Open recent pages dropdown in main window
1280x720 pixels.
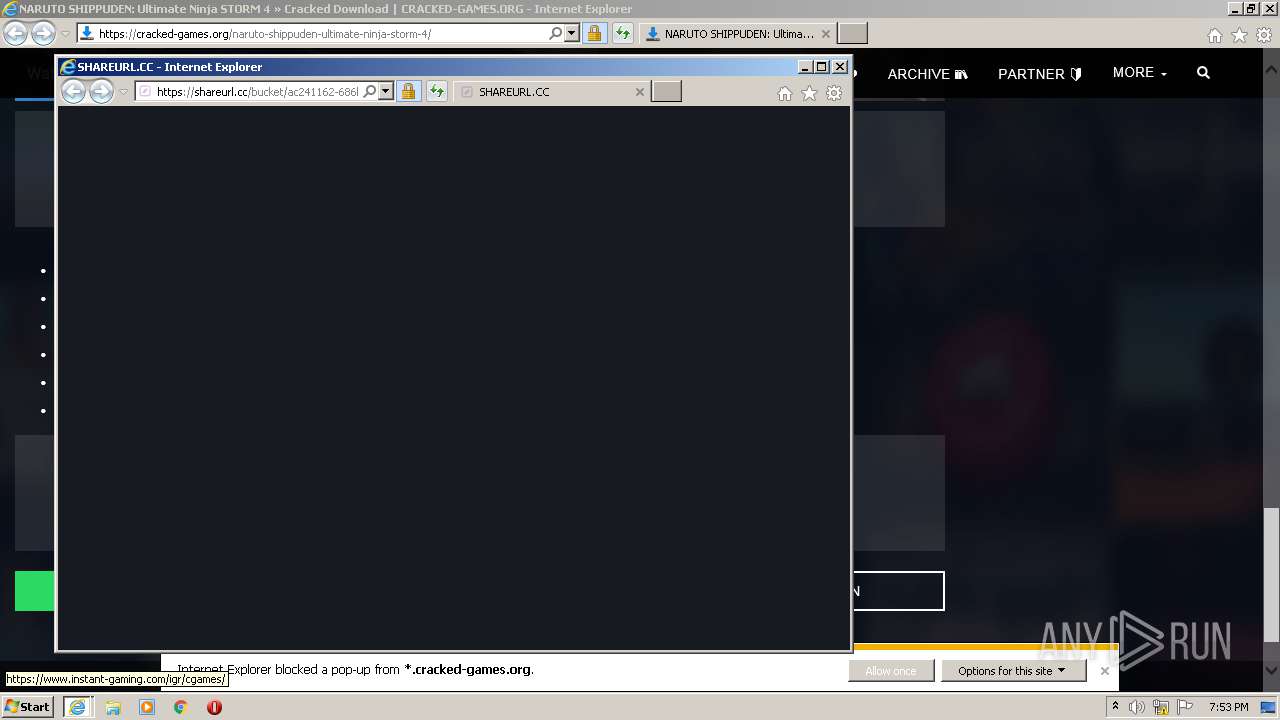66,33
